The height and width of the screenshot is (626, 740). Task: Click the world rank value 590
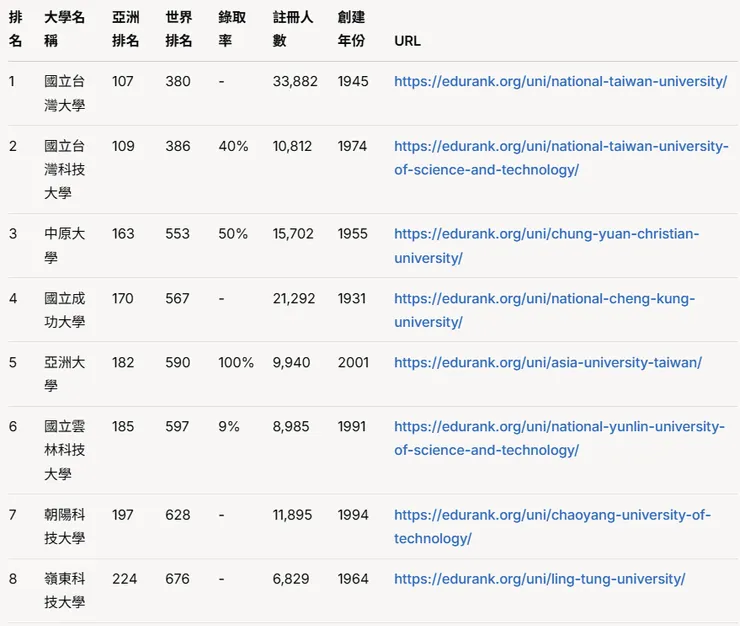pos(178,363)
